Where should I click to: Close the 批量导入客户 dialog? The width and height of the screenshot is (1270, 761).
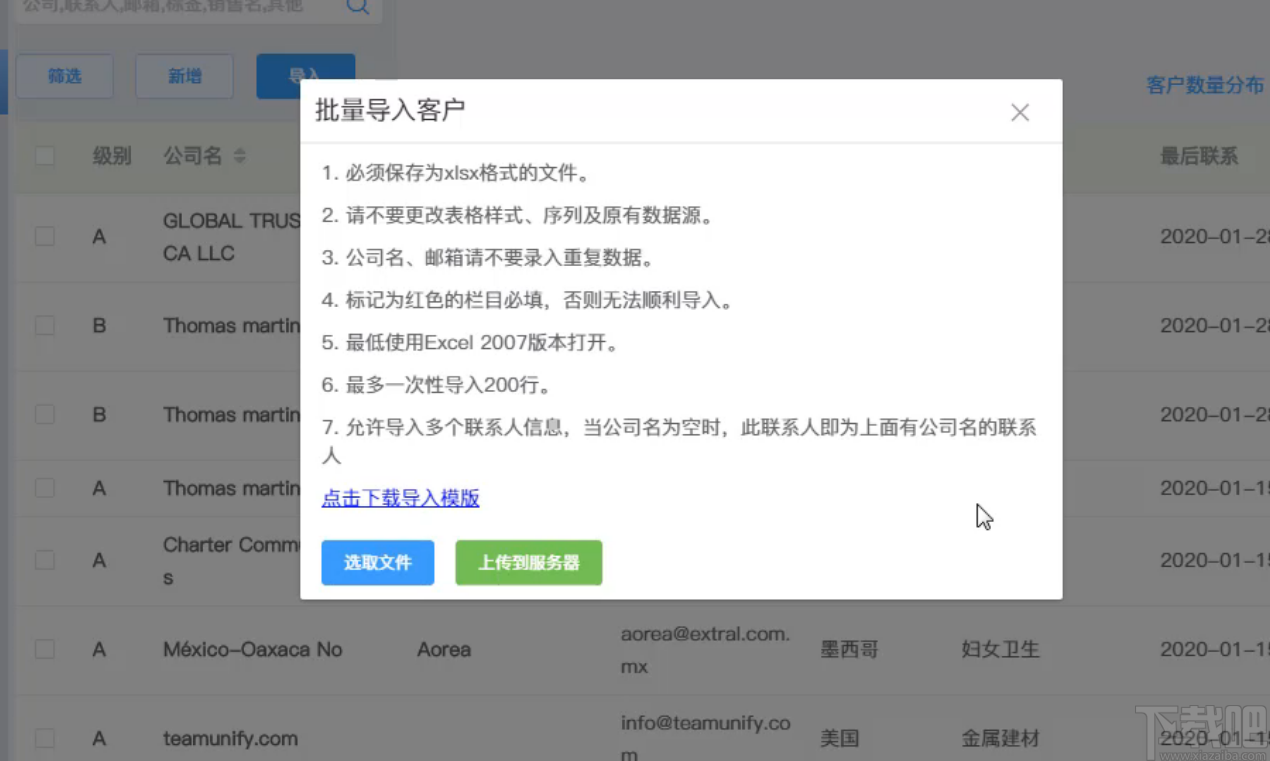(1019, 113)
